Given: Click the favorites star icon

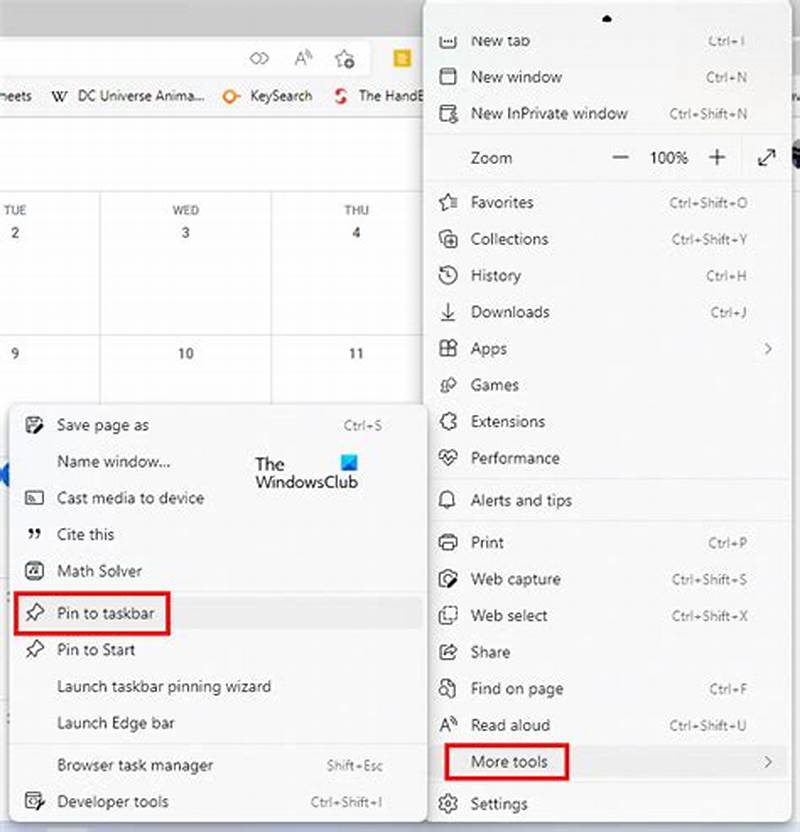Looking at the screenshot, I should pyautogui.click(x=345, y=59).
